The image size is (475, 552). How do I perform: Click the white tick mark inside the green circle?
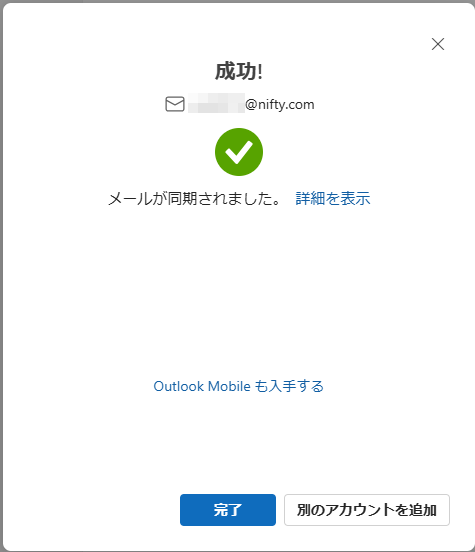239,152
